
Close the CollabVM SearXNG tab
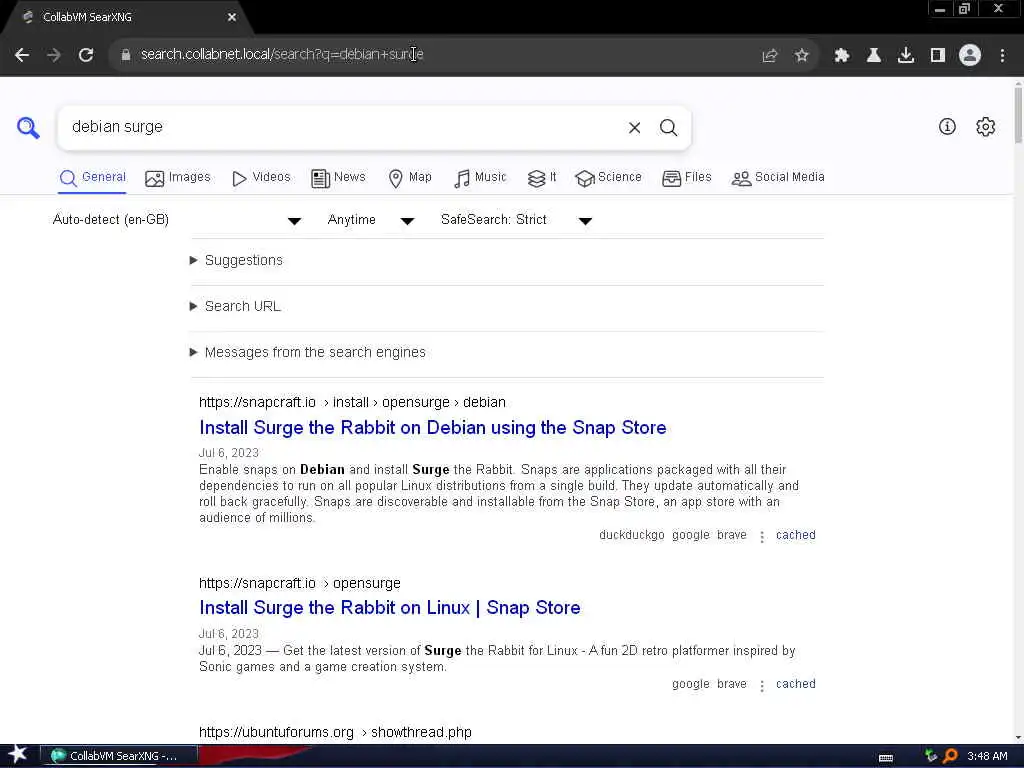tap(232, 18)
